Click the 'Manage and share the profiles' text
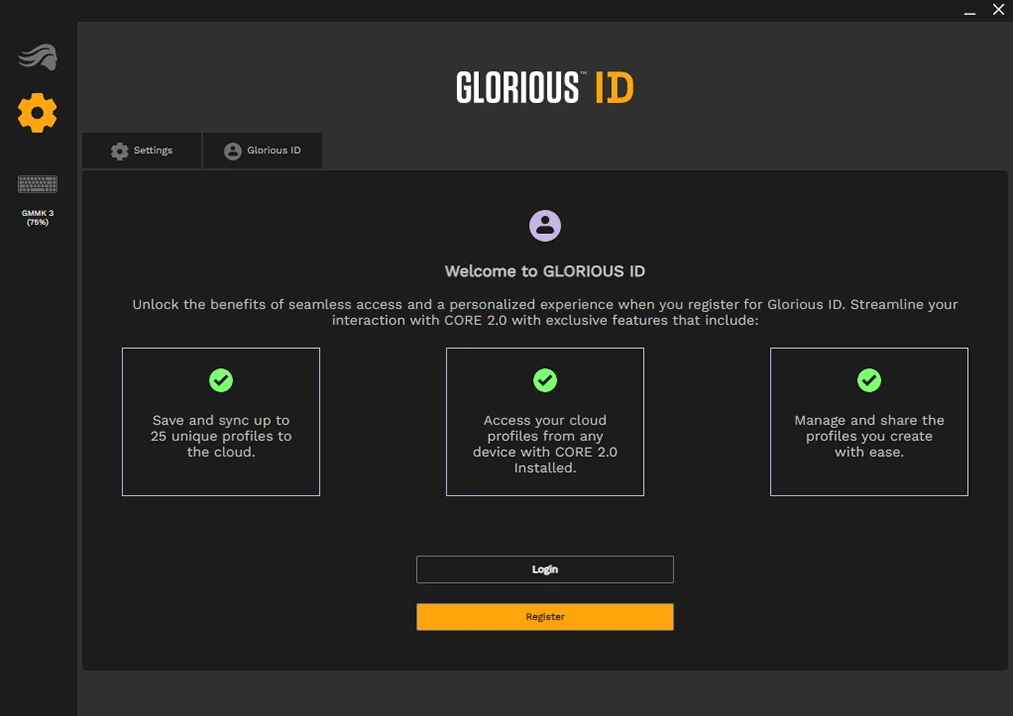Viewport: 1013px width, 716px height. click(x=869, y=436)
